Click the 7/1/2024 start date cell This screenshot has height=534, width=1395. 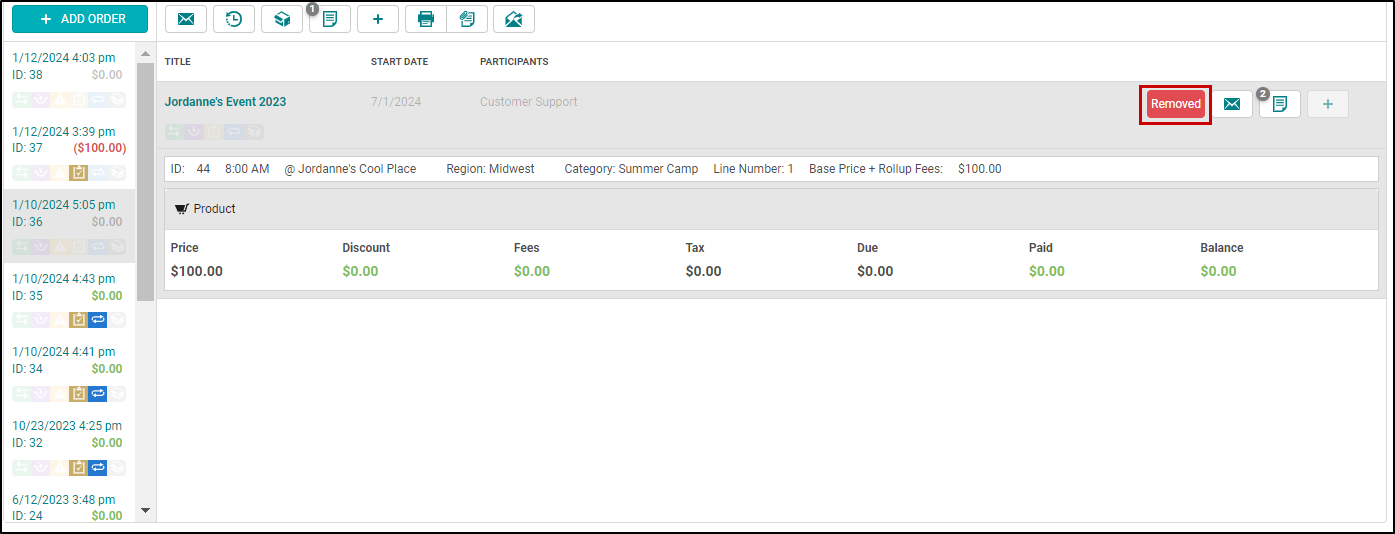[x=396, y=102]
